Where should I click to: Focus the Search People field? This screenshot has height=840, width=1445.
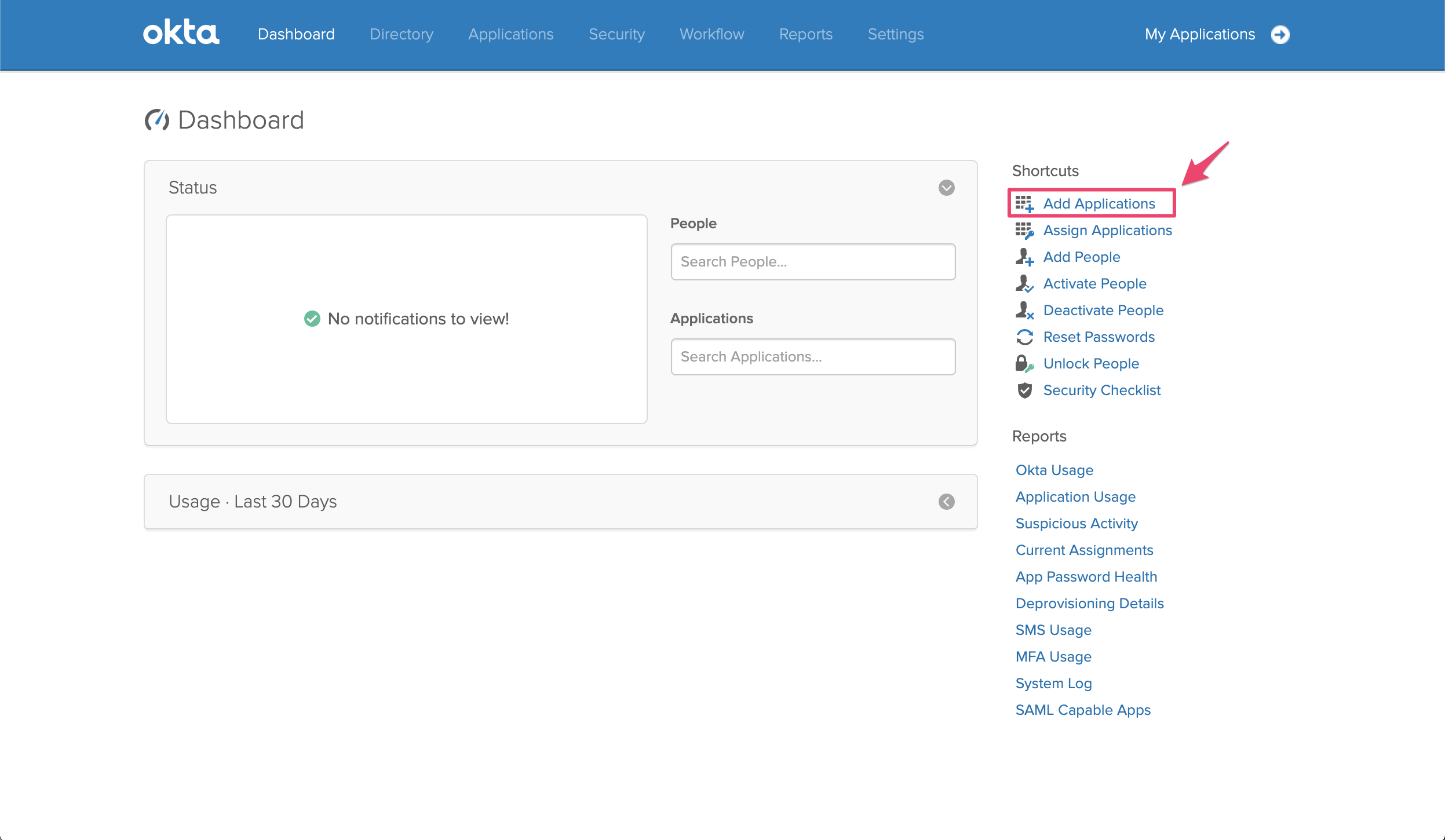(x=813, y=262)
